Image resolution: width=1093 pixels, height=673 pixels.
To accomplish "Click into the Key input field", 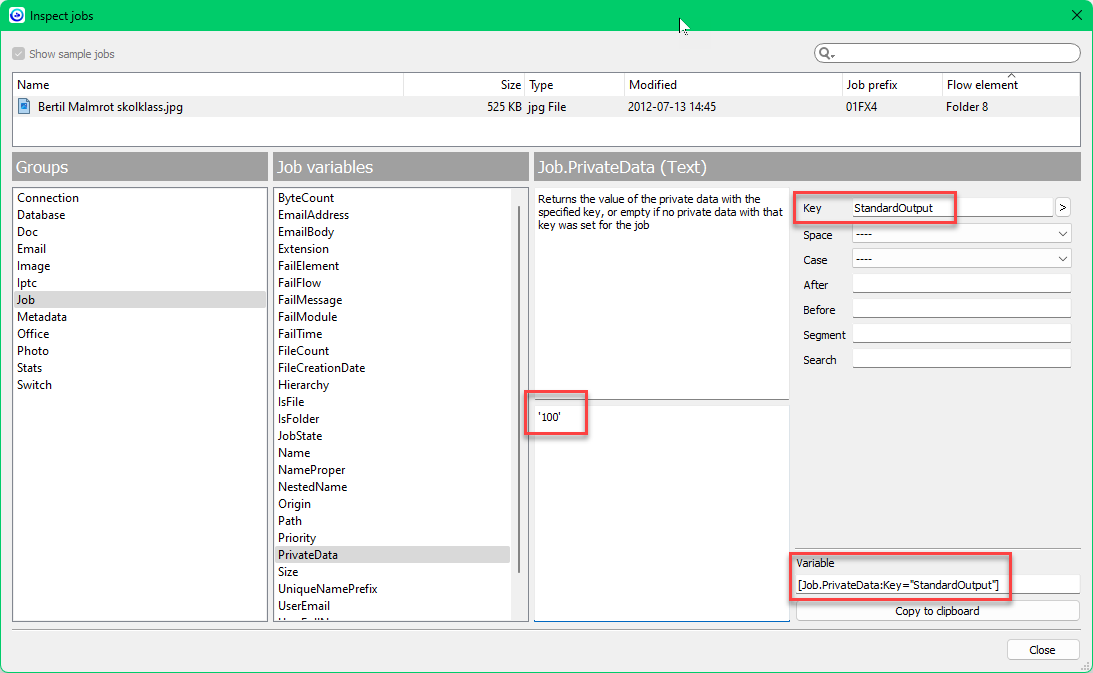I will click(x=950, y=208).
